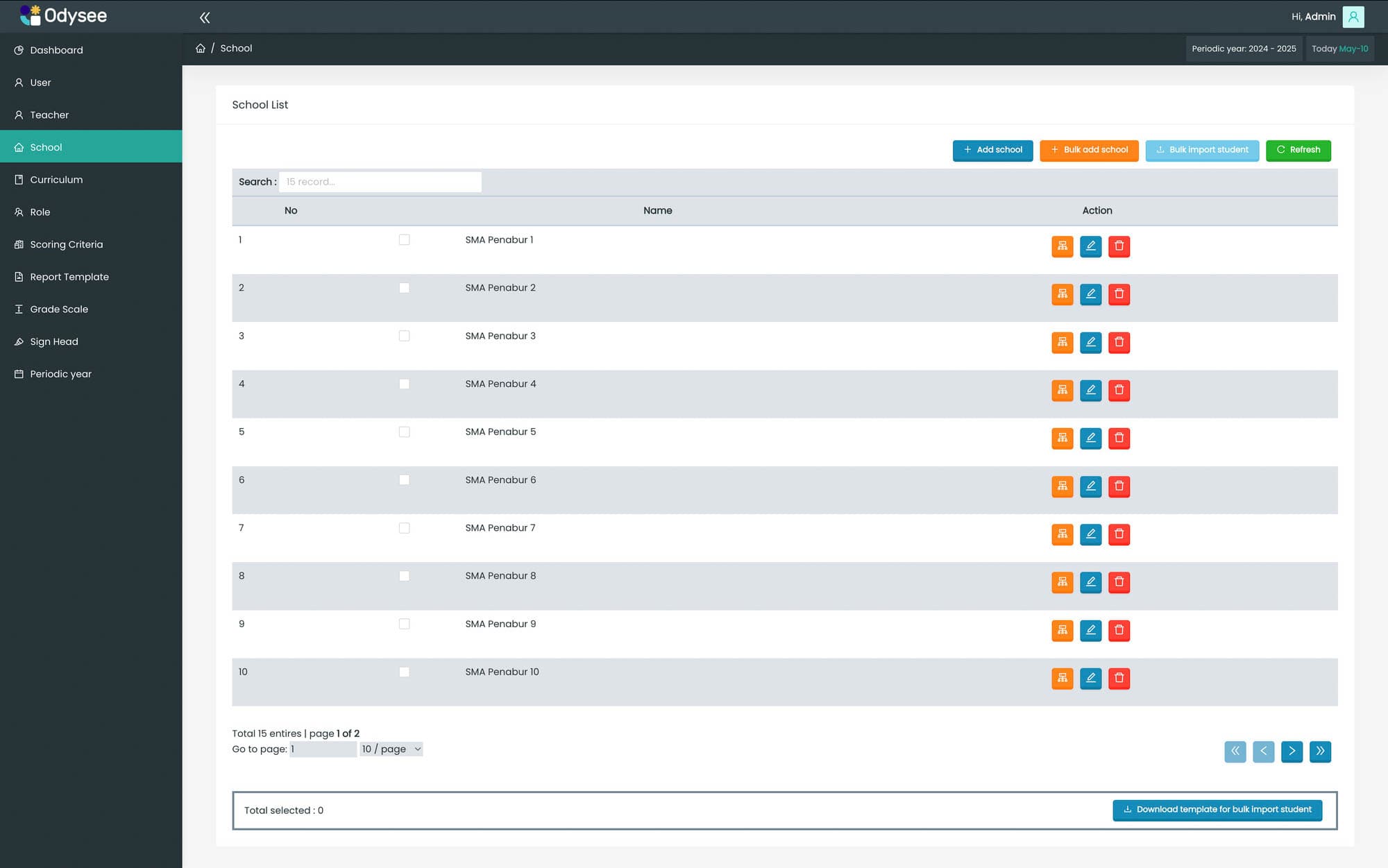Select the checkbox next to SMA Penabur 4
1388x868 pixels.
pos(405,384)
